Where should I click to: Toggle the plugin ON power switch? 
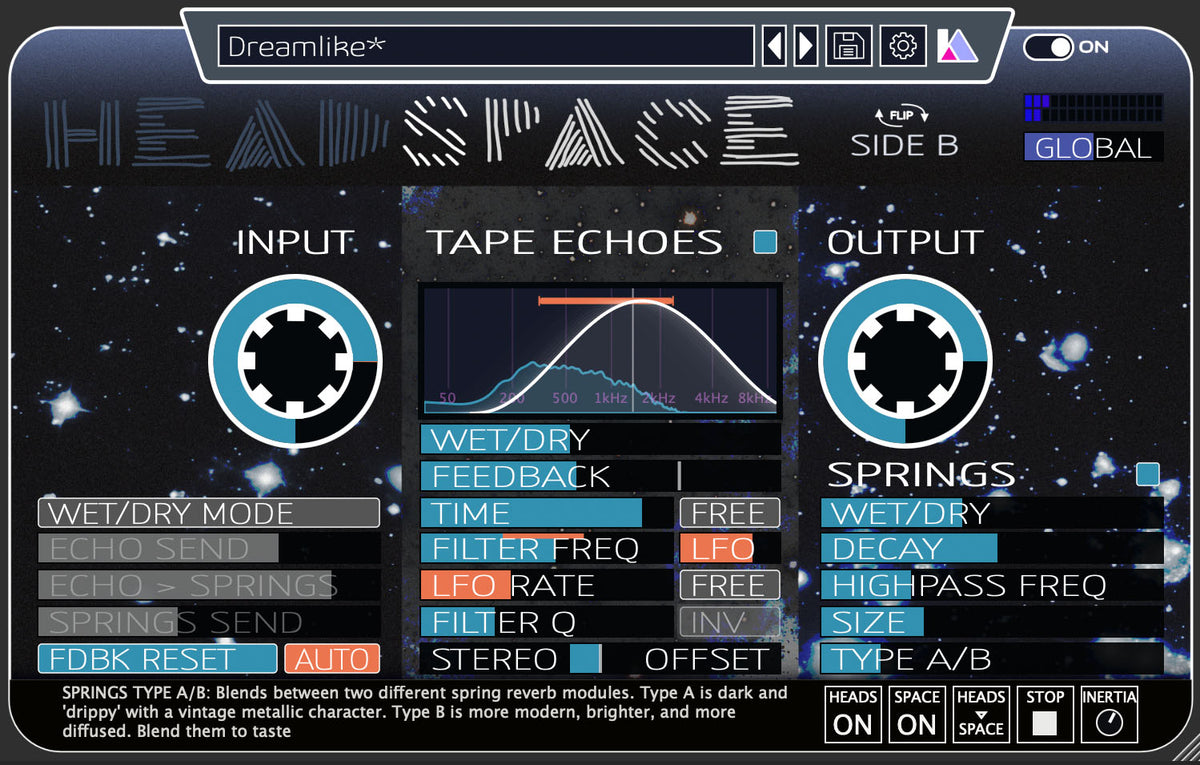point(1048,46)
